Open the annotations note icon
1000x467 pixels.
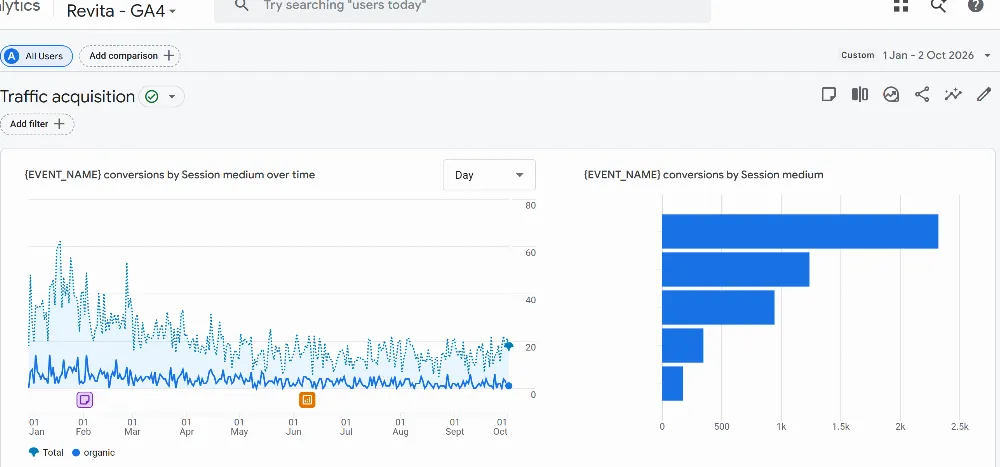(828, 95)
